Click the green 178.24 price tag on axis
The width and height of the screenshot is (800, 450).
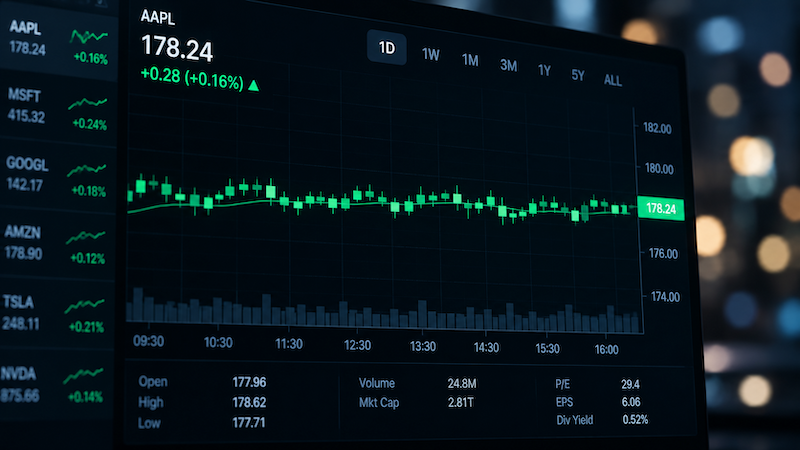[x=661, y=208]
